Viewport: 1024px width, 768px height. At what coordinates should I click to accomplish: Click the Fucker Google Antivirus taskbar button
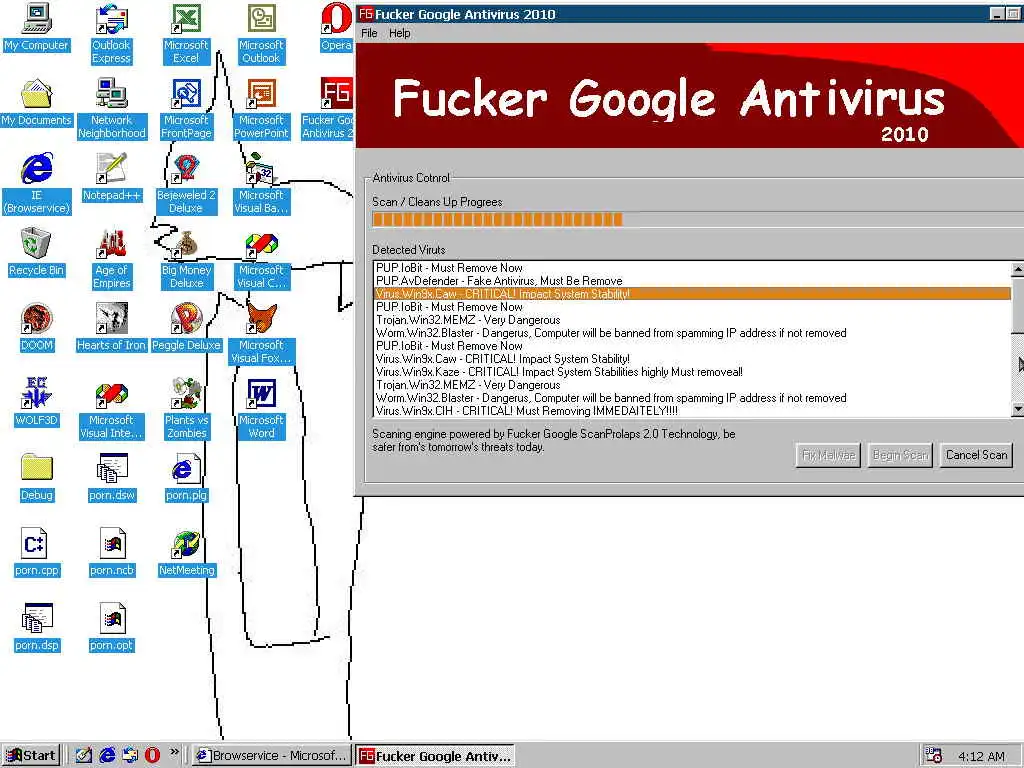point(436,756)
